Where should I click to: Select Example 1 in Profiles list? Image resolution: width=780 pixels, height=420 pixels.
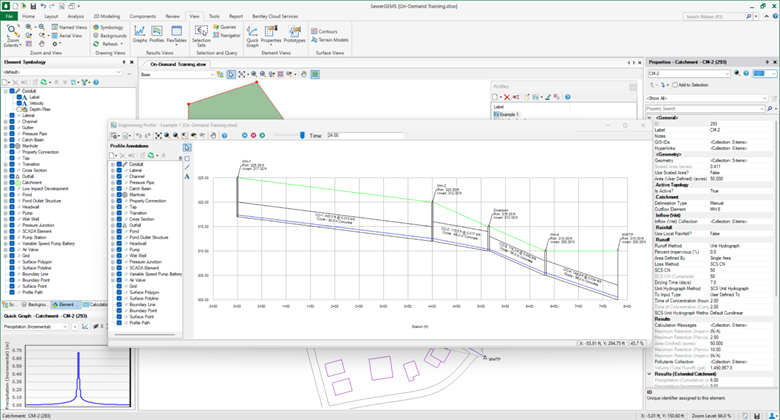[x=506, y=114]
